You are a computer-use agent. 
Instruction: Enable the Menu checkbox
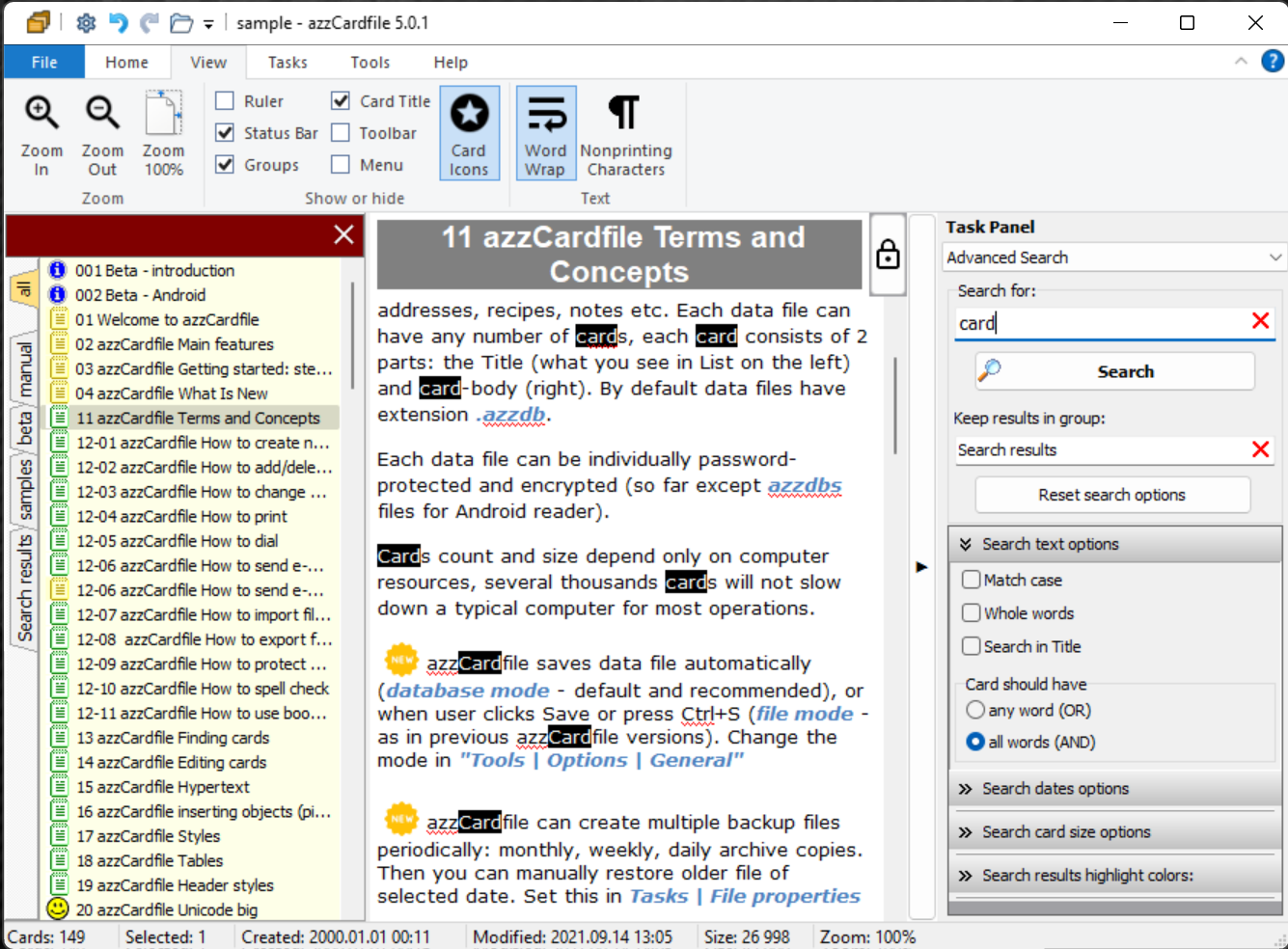(341, 165)
